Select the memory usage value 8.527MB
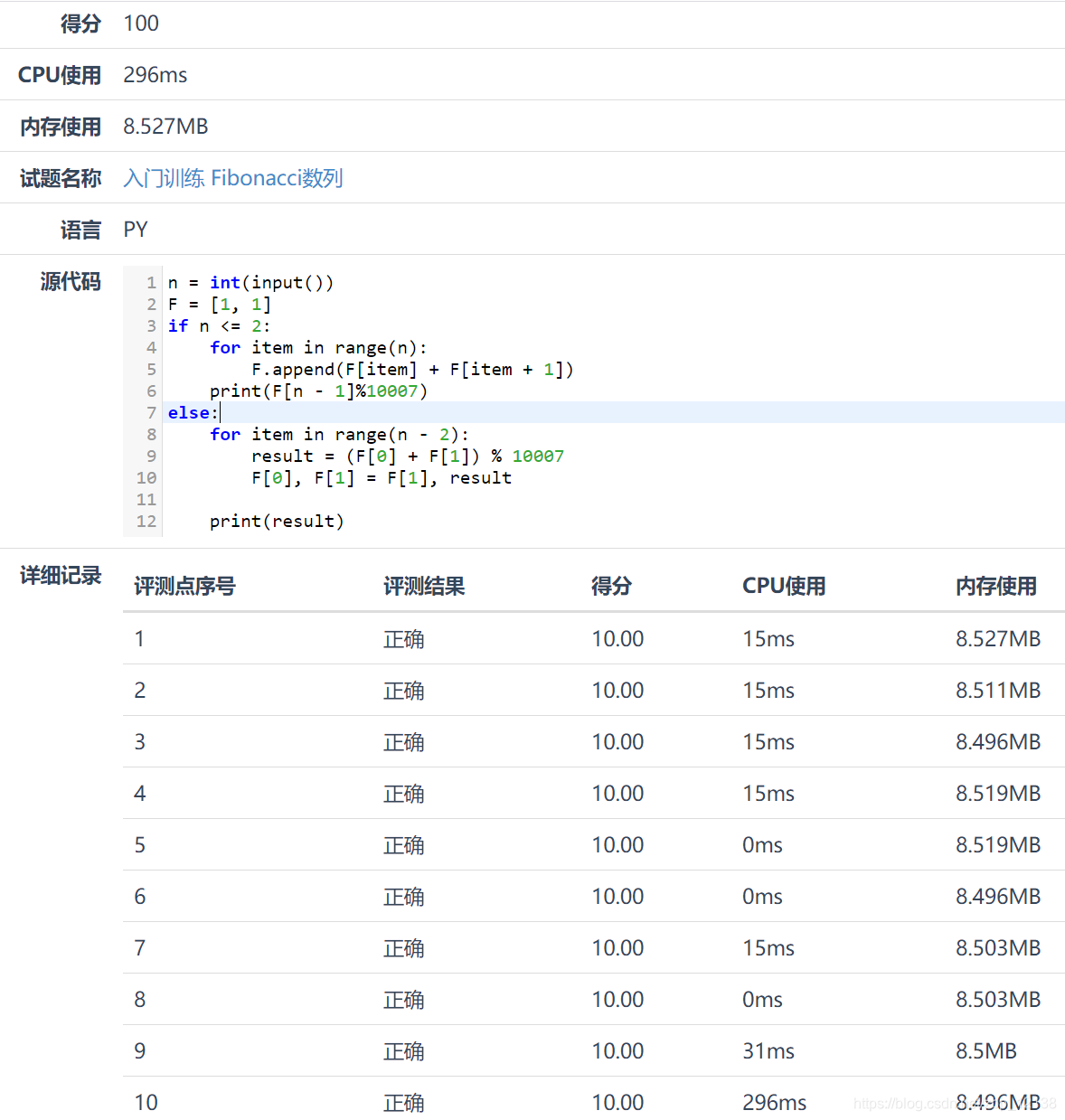 coord(165,127)
